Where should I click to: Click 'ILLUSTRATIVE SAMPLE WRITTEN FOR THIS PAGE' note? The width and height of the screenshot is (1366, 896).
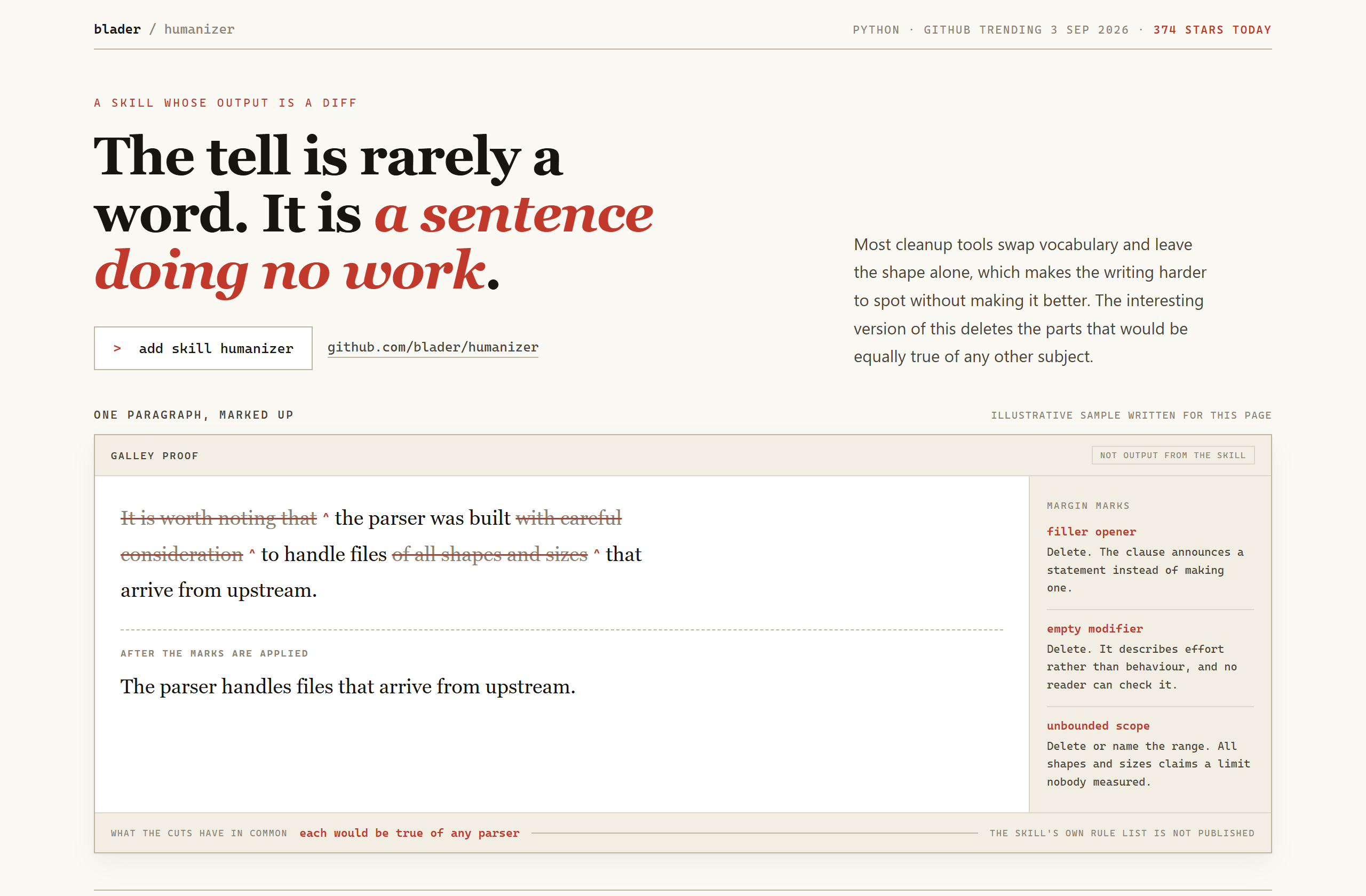(x=1131, y=415)
